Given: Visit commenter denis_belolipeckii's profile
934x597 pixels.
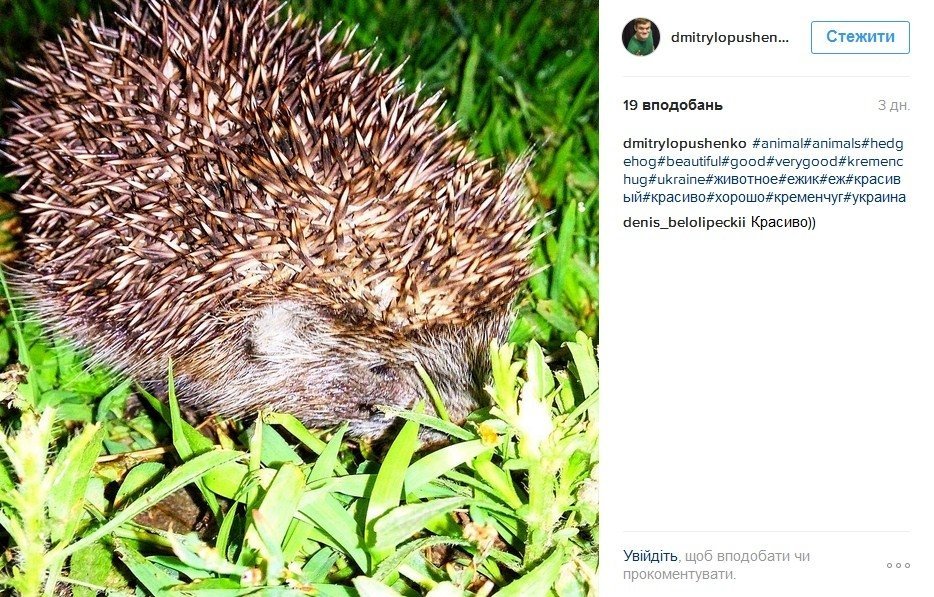Looking at the screenshot, I should coord(684,223).
